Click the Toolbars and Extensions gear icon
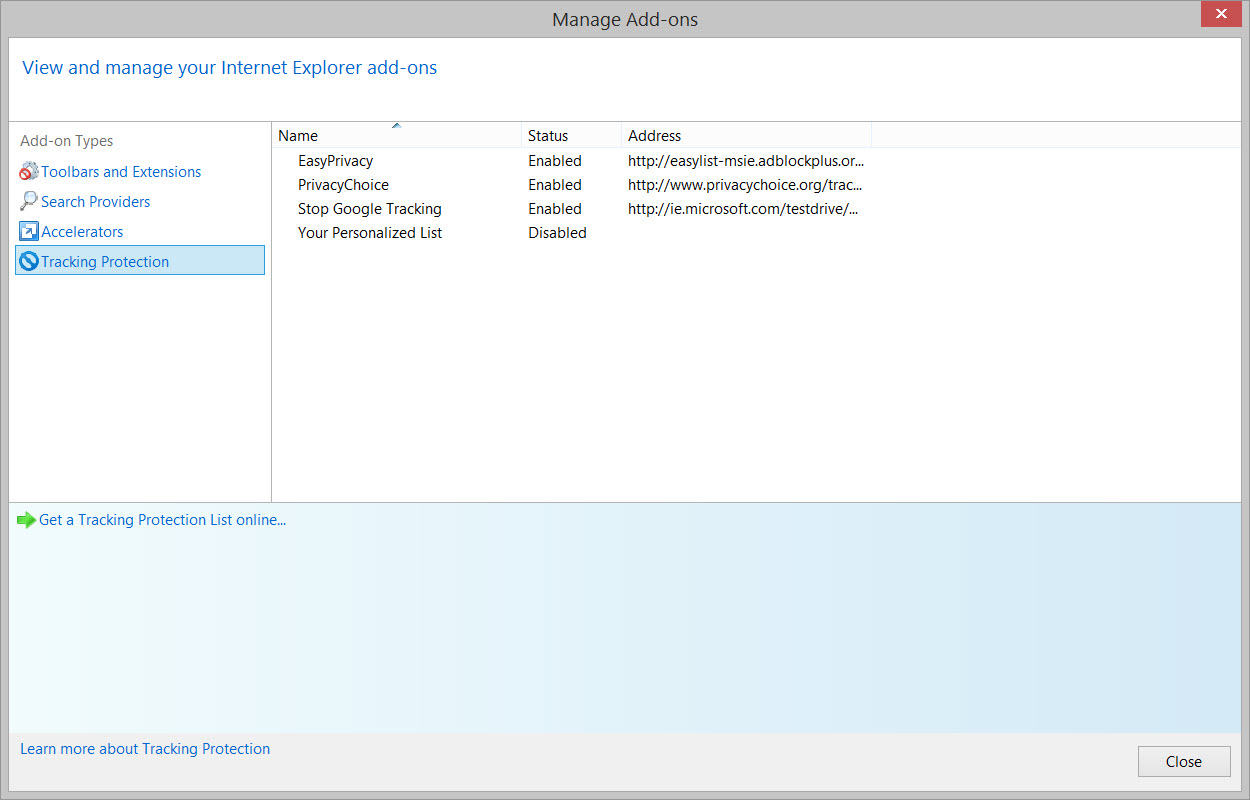1250x800 pixels. click(x=29, y=172)
